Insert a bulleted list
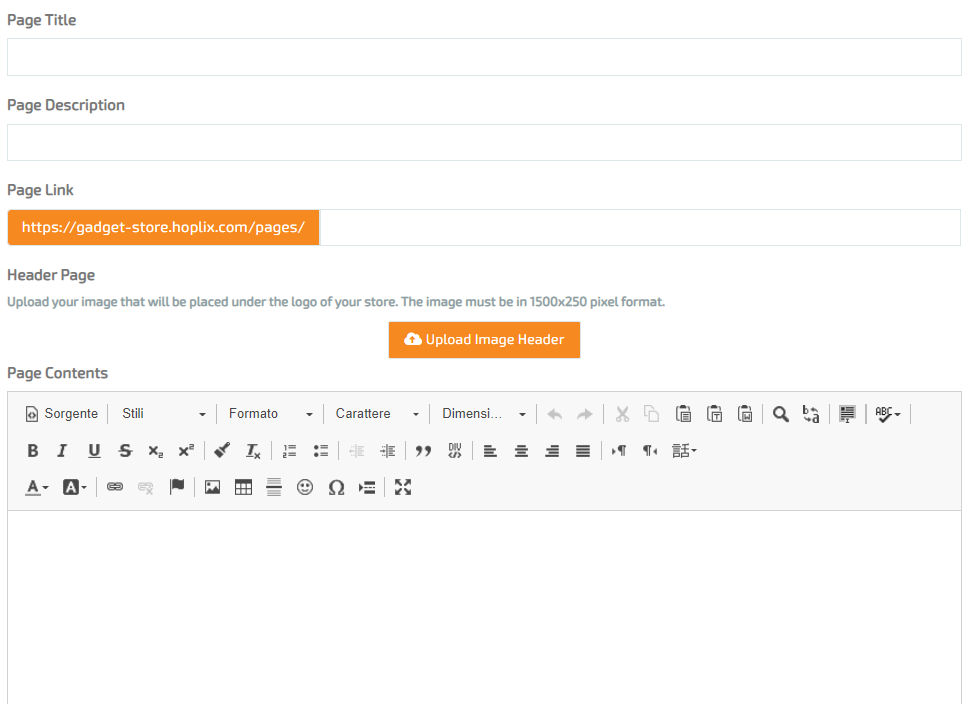Screen dimensions: 971x704 [x=320, y=451]
